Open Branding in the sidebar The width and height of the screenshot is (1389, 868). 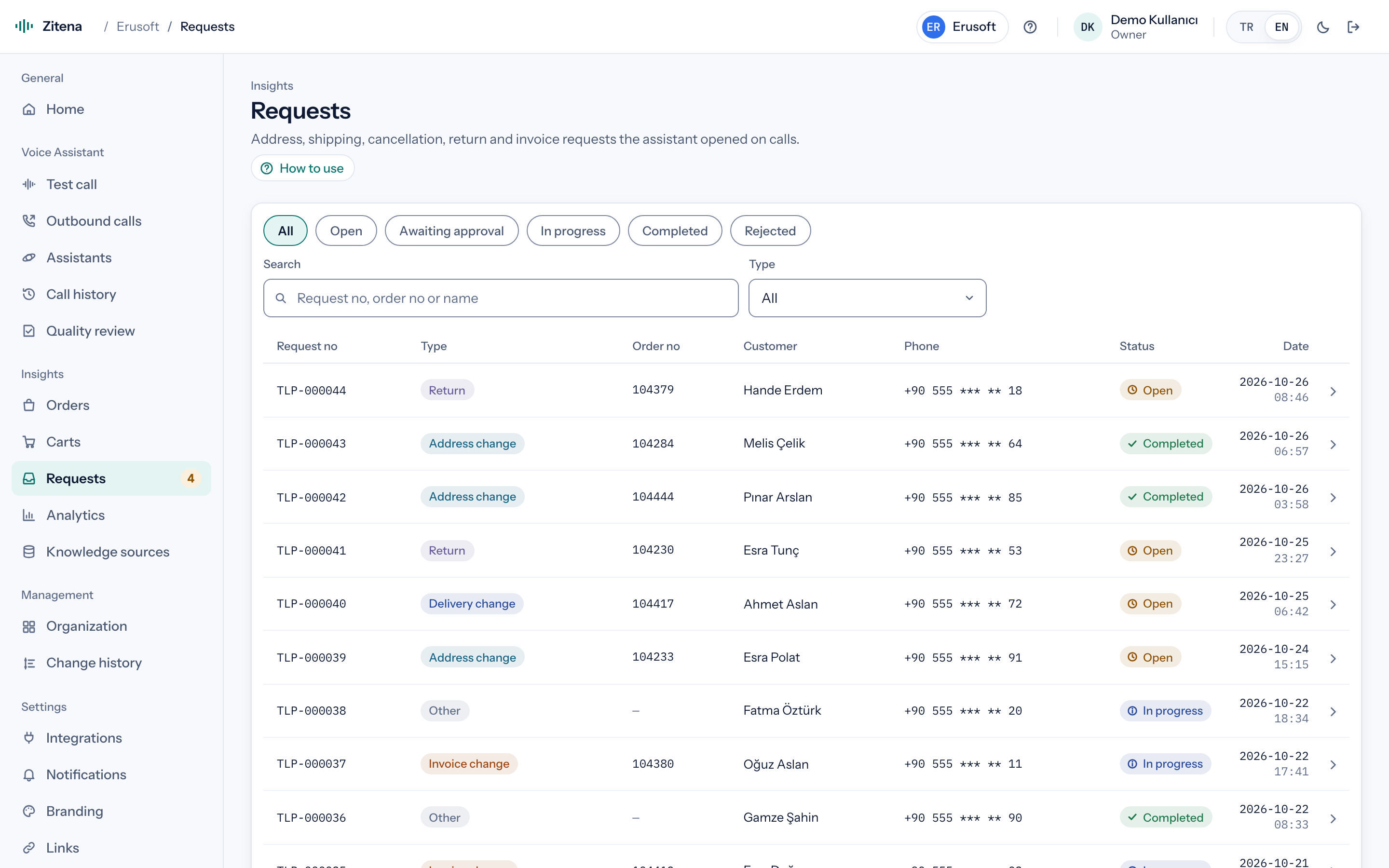tap(111, 812)
